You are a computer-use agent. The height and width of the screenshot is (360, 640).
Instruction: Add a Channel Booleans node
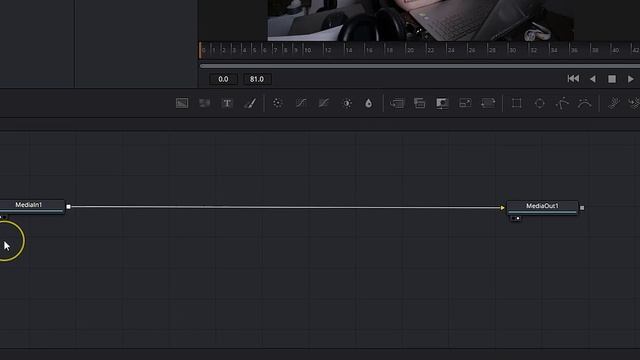(420, 103)
